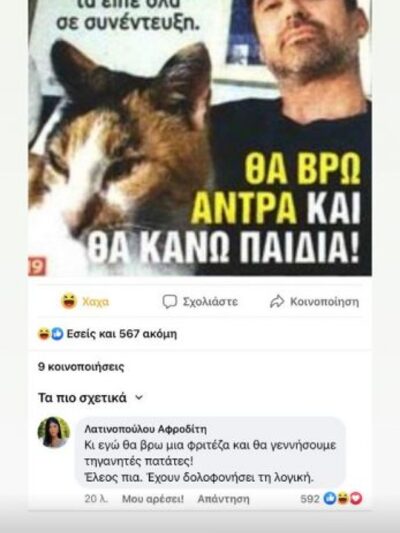
Task: Click the laughing emoji in the post reaction summary
Action: click(x=44, y=334)
